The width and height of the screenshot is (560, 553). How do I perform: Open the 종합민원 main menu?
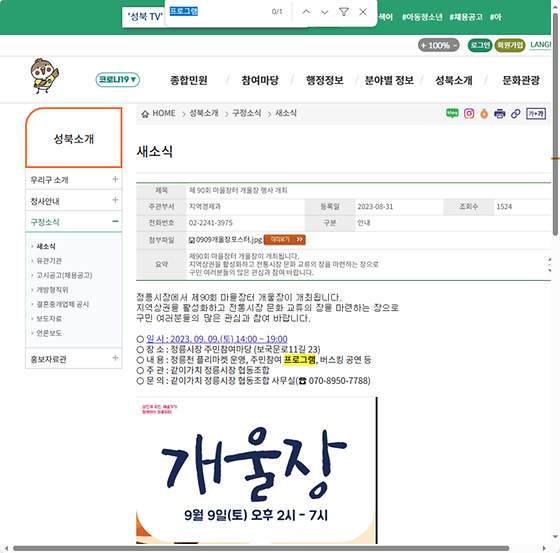(x=189, y=80)
